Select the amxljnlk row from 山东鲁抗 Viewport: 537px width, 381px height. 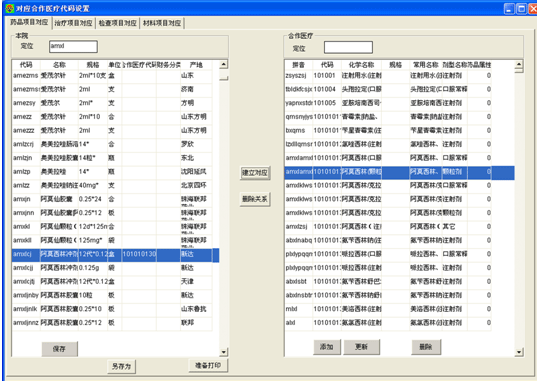pos(112,309)
